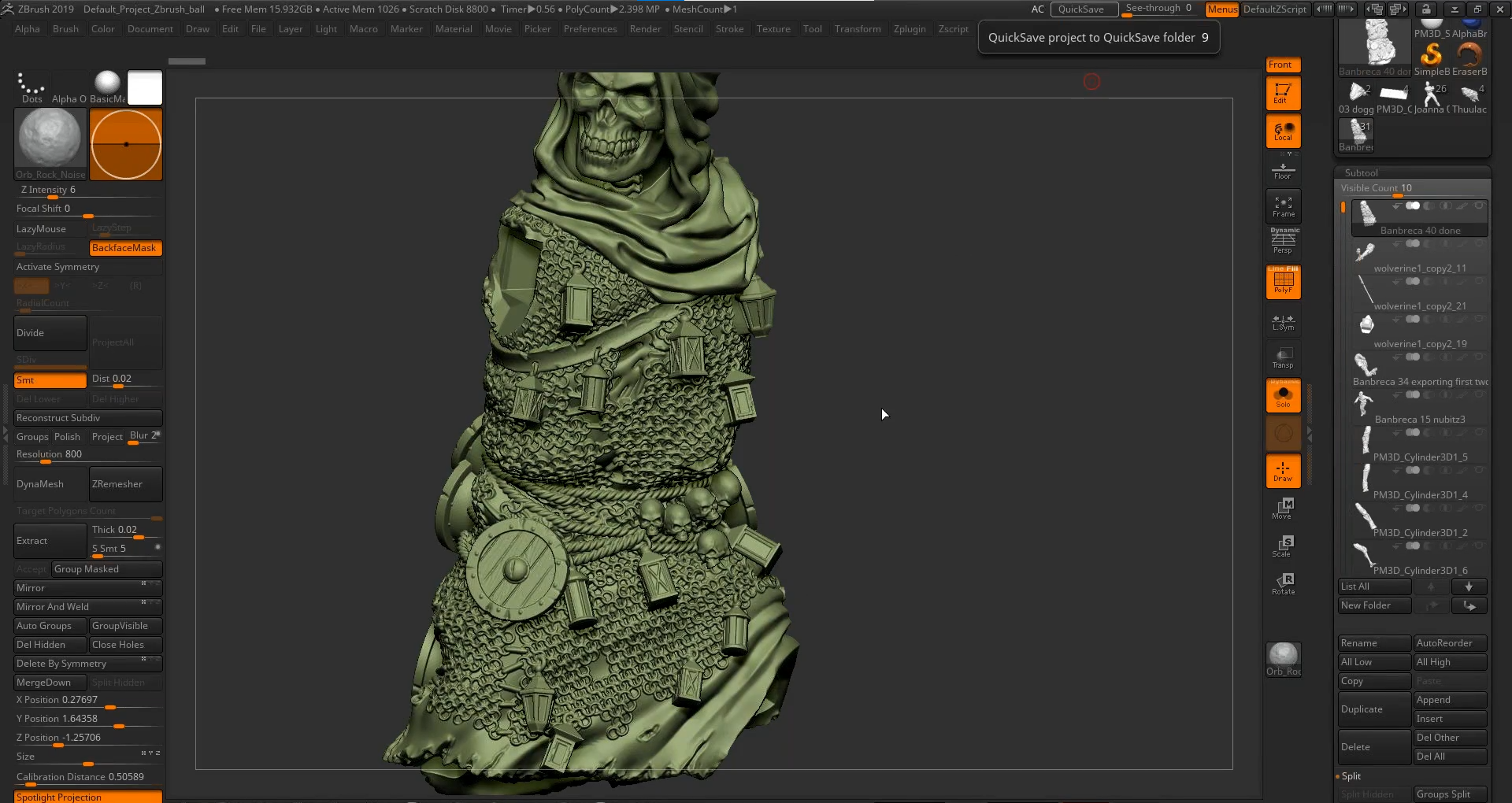
Task: Click the Edit mode icon
Action: coord(1283,94)
